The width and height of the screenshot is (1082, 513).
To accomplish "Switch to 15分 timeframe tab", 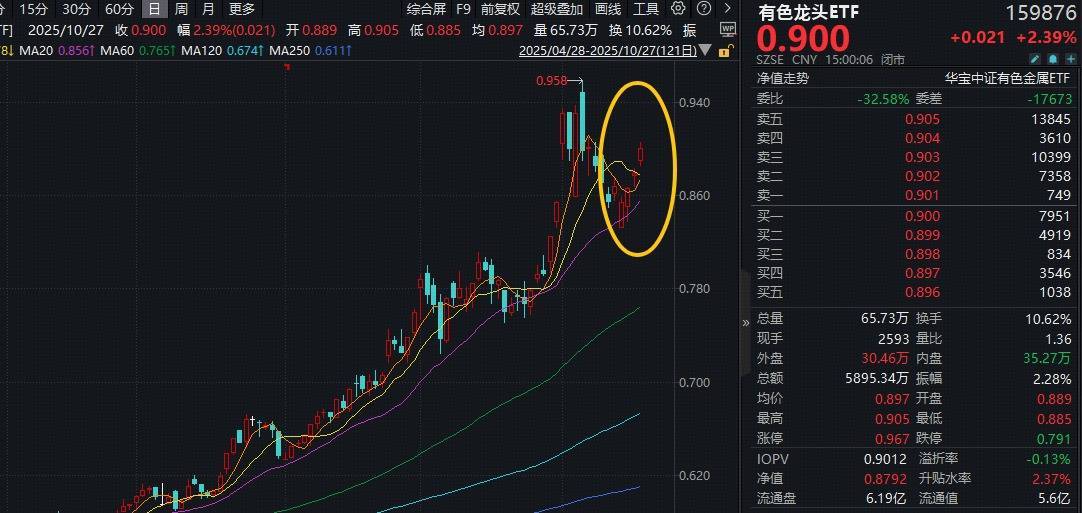I will pos(34,9).
